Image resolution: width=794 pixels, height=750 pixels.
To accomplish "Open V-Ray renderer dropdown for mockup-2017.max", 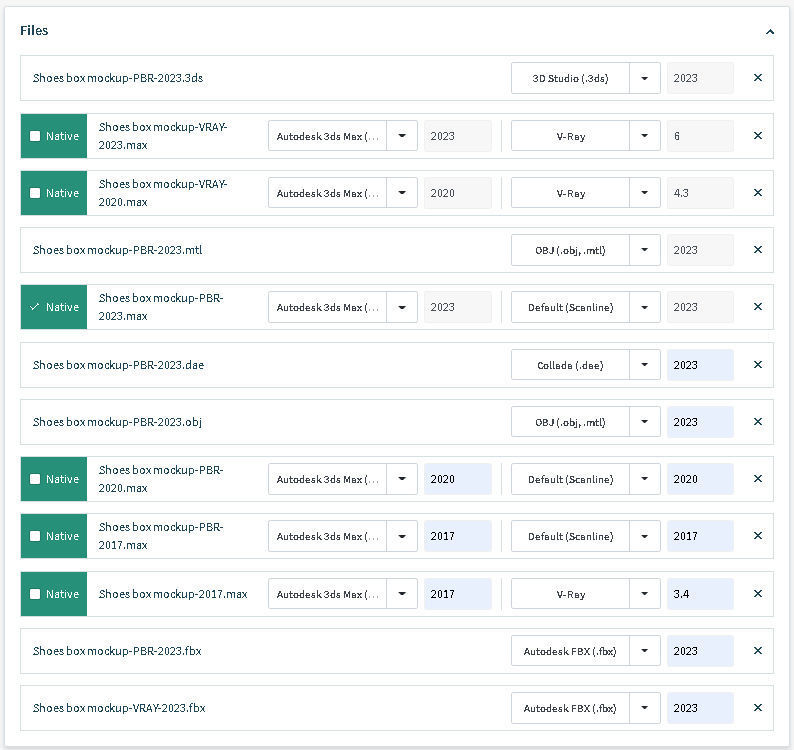I will click(x=645, y=594).
